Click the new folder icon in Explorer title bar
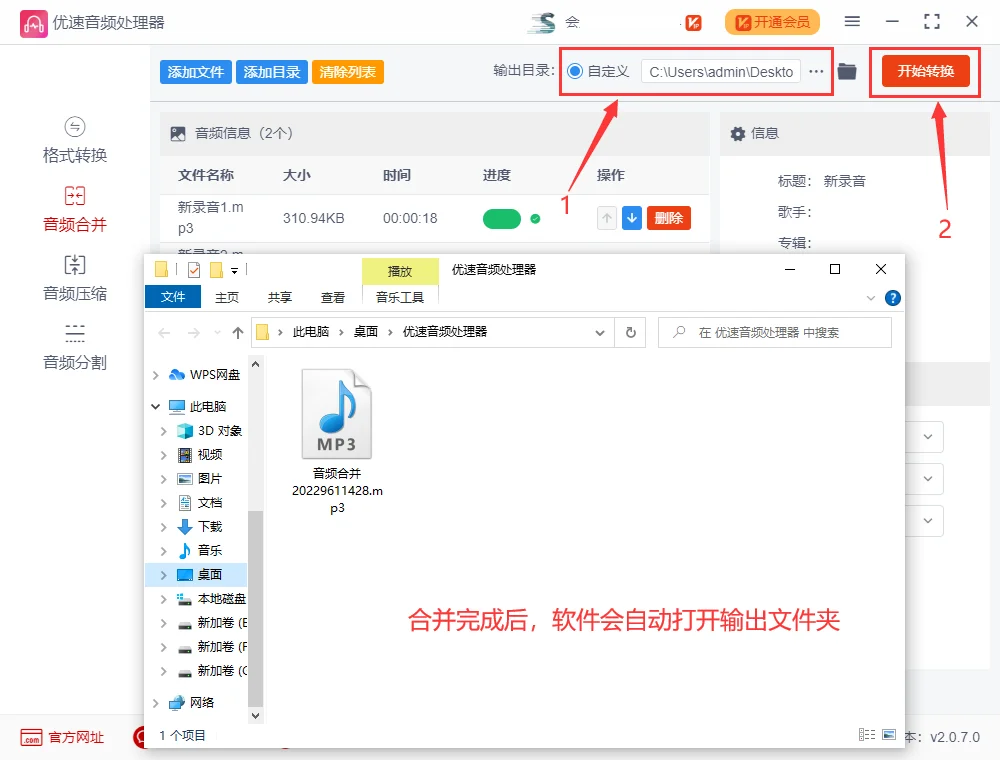Image resolution: width=1000 pixels, height=760 pixels. click(x=217, y=270)
